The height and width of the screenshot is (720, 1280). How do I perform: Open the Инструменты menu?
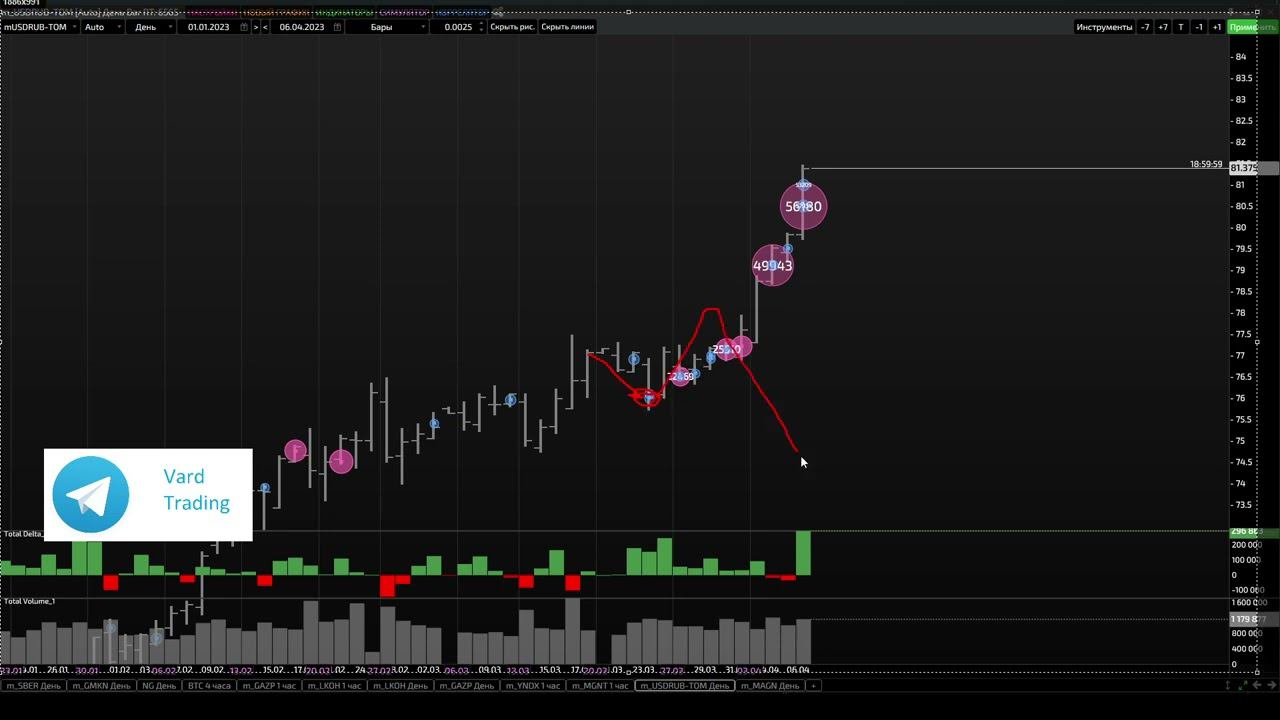coord(1104,27)
